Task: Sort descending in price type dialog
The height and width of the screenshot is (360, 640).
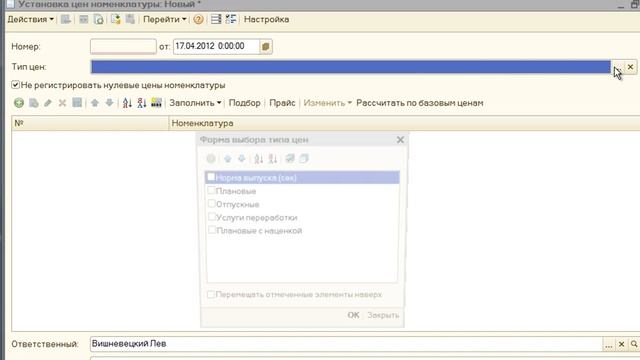Action: click(273, 159)
